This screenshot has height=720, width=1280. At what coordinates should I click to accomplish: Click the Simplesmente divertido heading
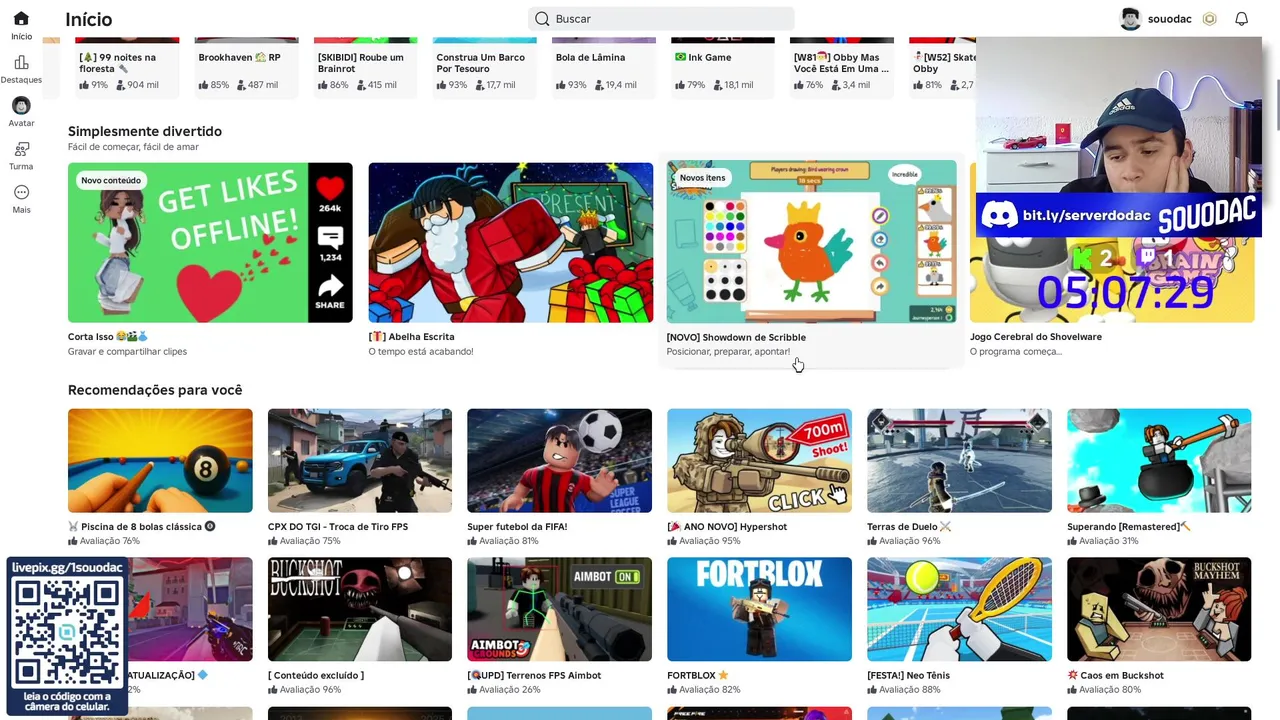145,131
